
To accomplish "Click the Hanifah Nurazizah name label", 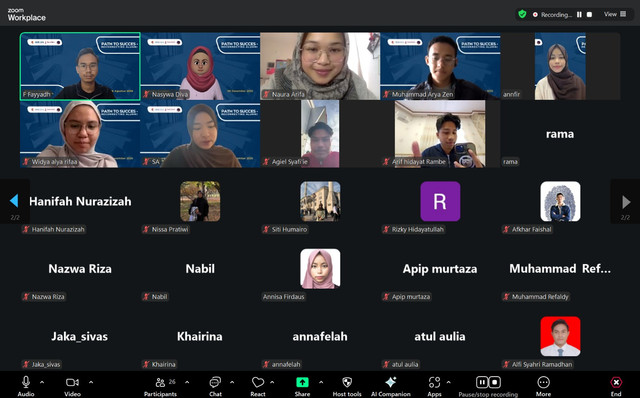I will pyautogui.click(x=58, y=229).
